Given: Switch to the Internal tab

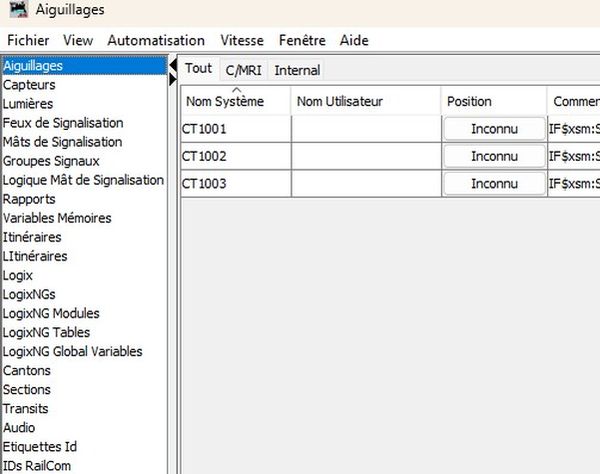Looking at the screenshot, I should tap(297, 70).
